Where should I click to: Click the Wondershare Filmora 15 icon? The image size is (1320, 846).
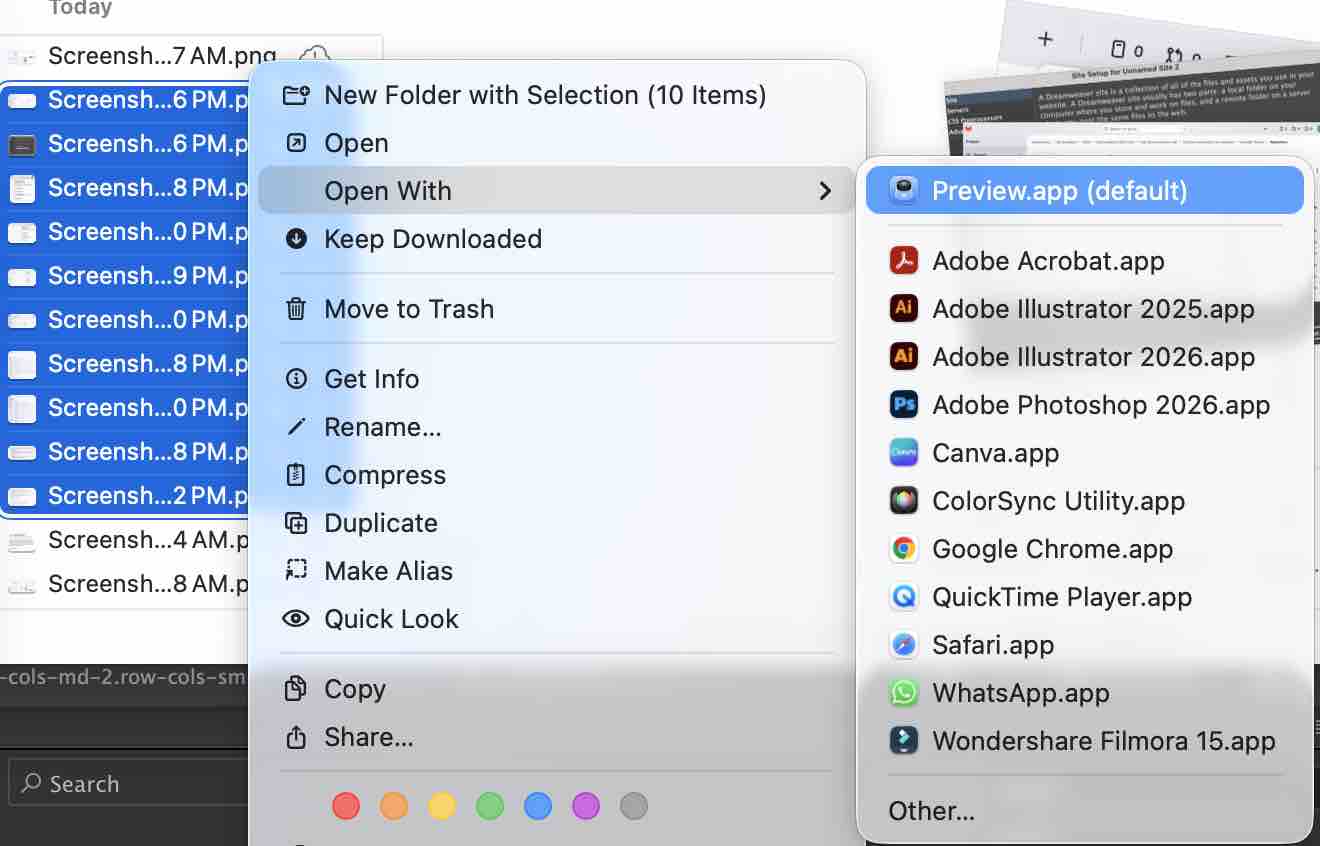[904, 741]
